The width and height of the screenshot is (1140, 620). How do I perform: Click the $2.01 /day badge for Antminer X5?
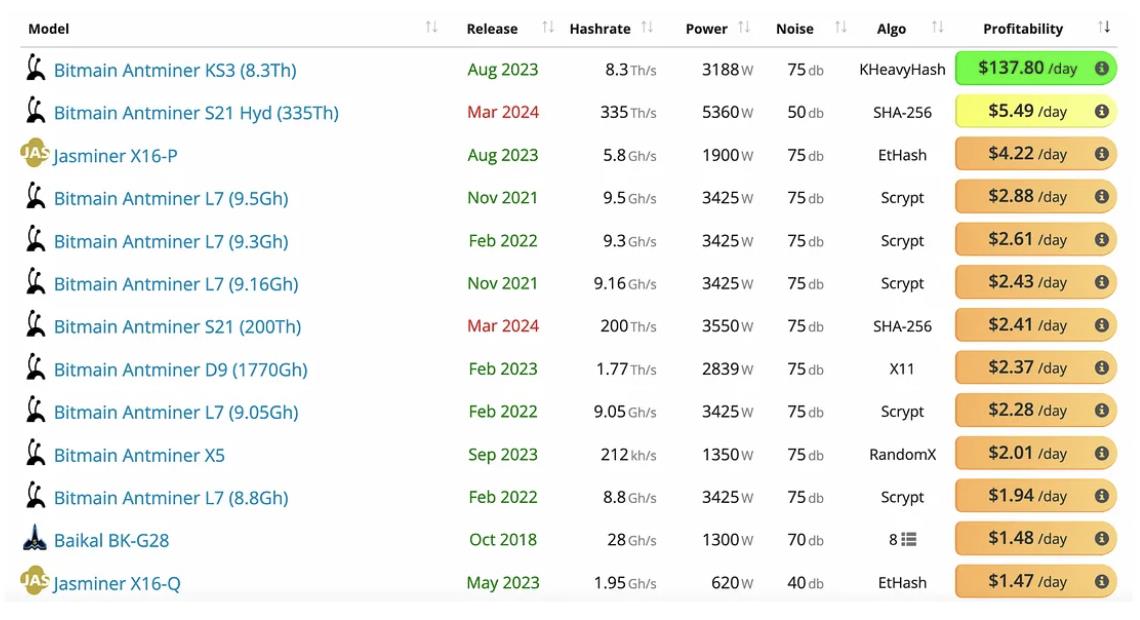(x=1027, y=454)
